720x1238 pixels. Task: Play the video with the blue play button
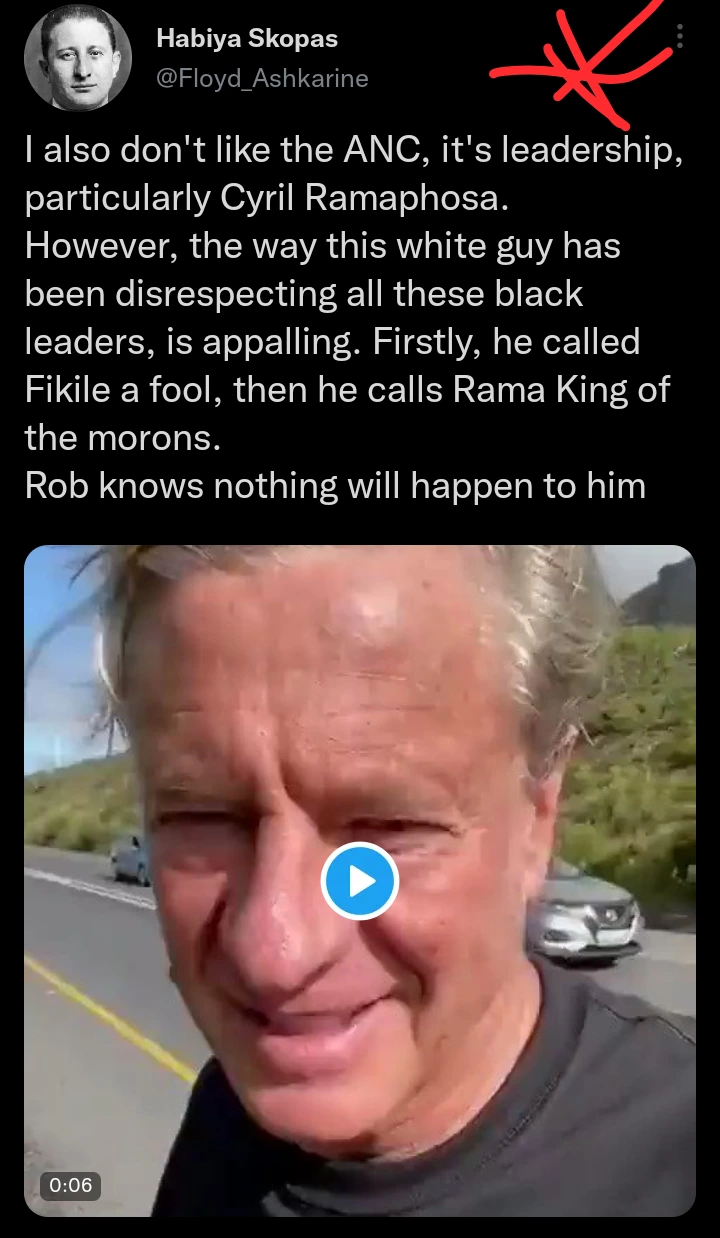pyautogui.click(x=360, y=881)
